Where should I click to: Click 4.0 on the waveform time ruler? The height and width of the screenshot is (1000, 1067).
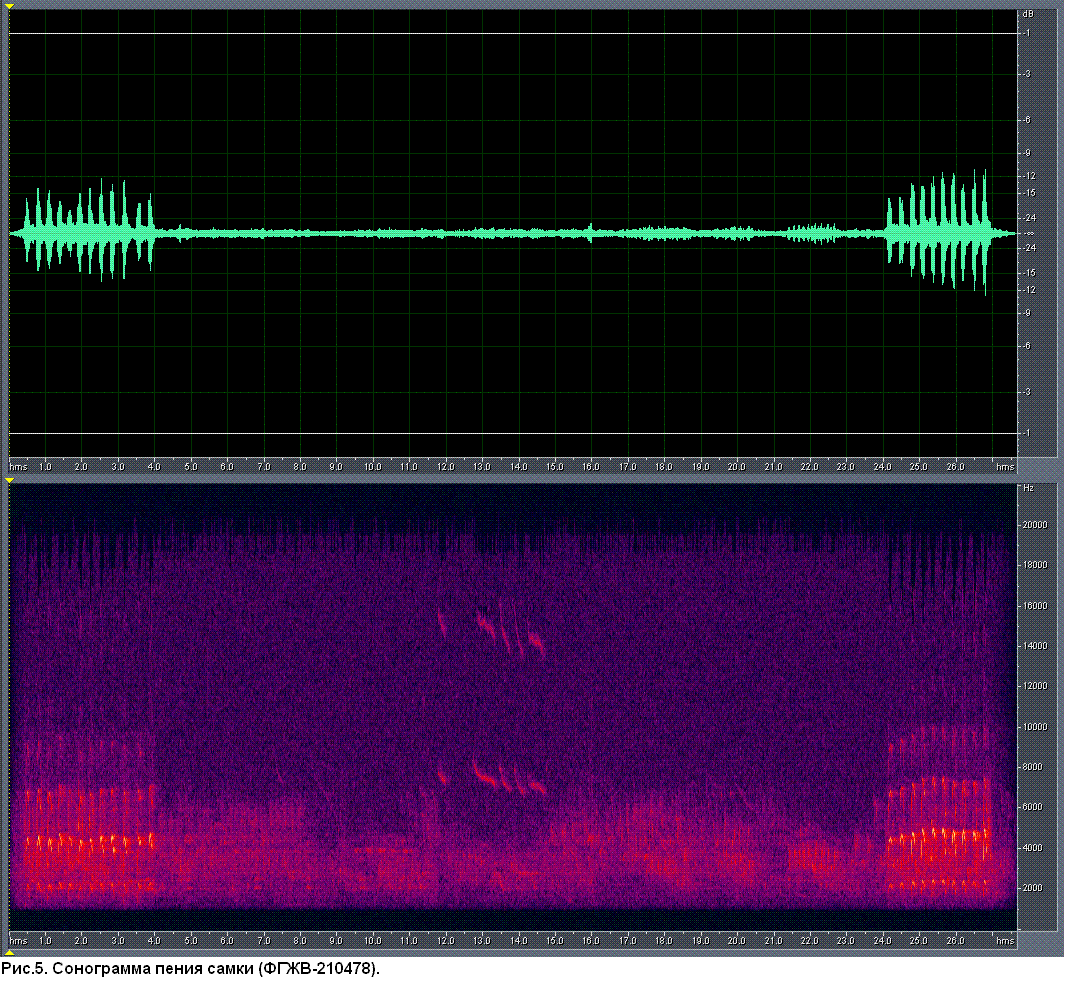pyautogui.click(x=154, y=467)
